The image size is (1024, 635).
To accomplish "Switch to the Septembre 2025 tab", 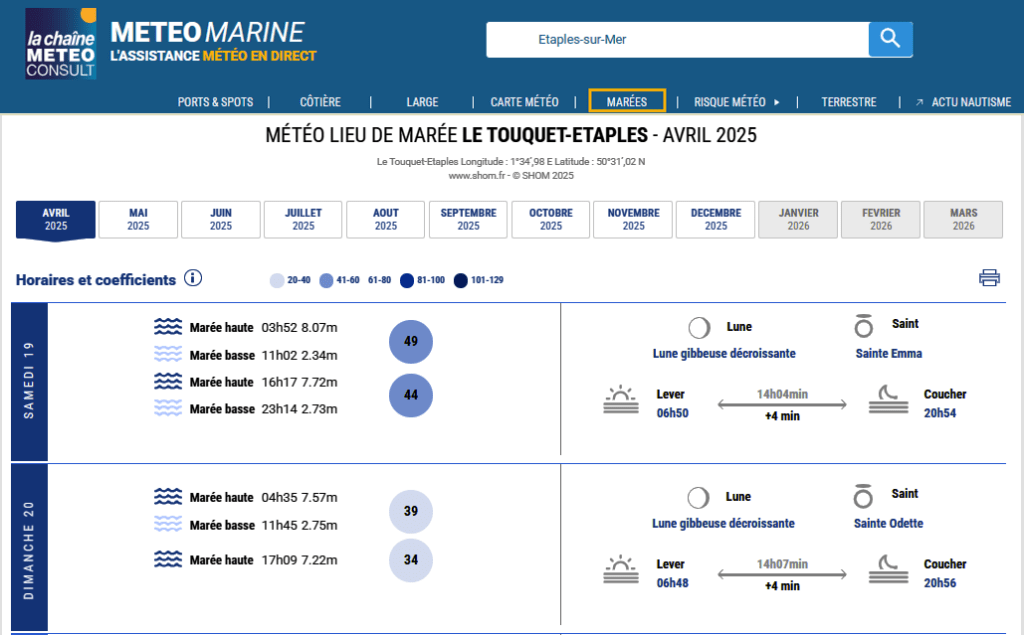I will 468,219.
